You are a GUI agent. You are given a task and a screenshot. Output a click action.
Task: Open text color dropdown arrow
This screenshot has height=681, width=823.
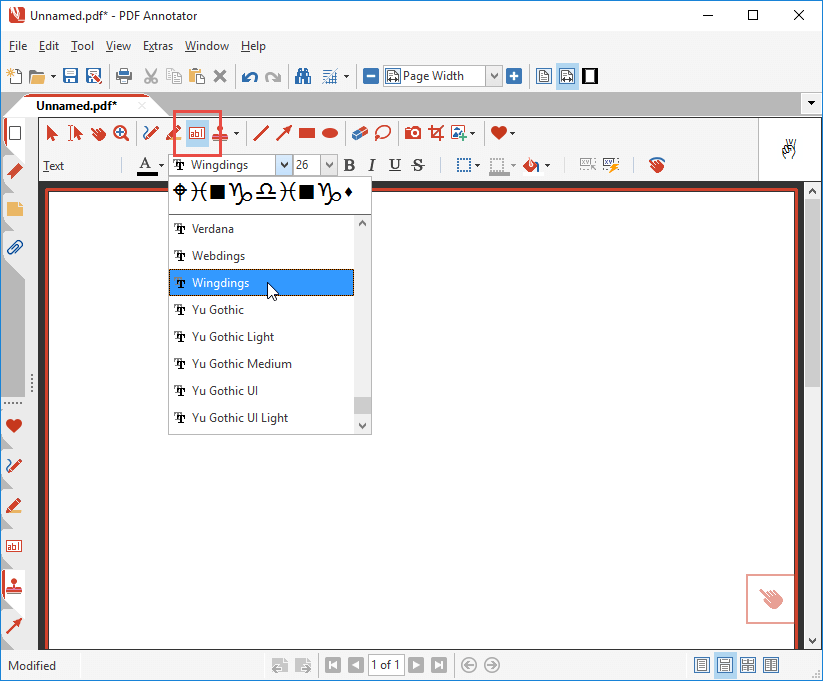tap(161, 166)
